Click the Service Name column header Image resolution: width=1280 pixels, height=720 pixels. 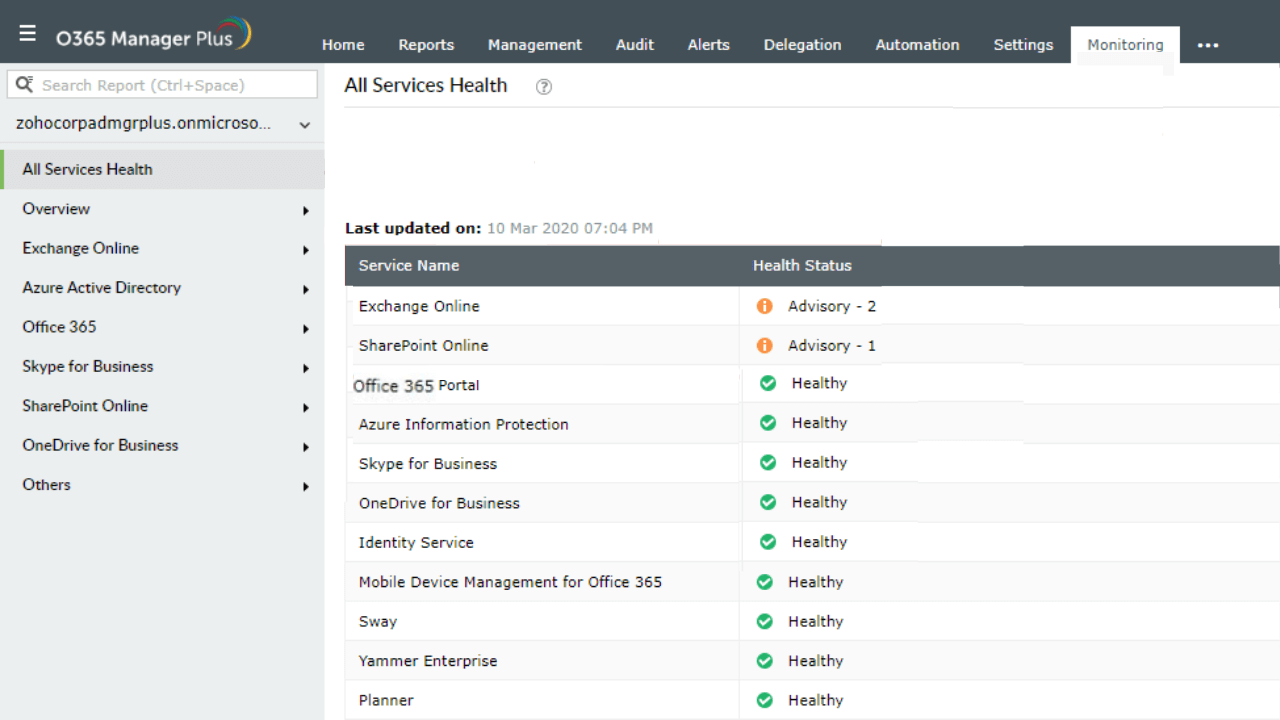pos(409,266)
